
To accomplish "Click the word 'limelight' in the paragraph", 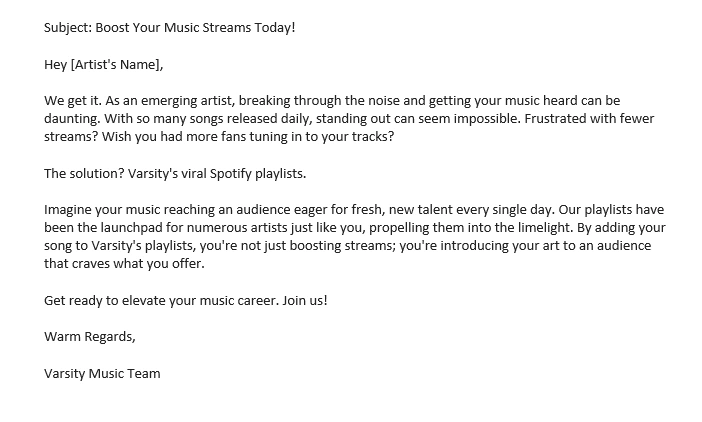I will pos(545,228).
